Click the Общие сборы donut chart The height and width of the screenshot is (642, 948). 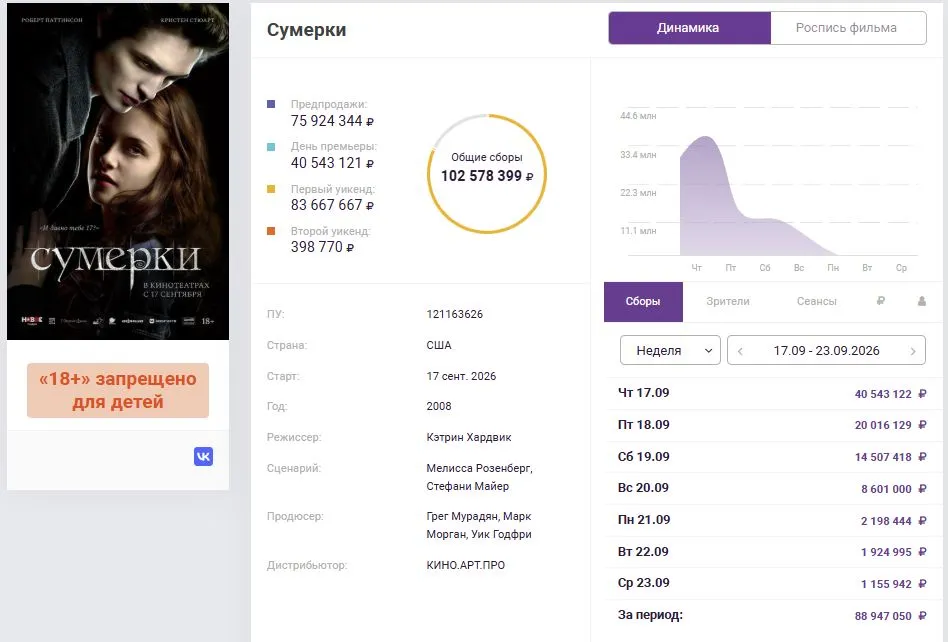pyautogui.click(x=487, y=173)
